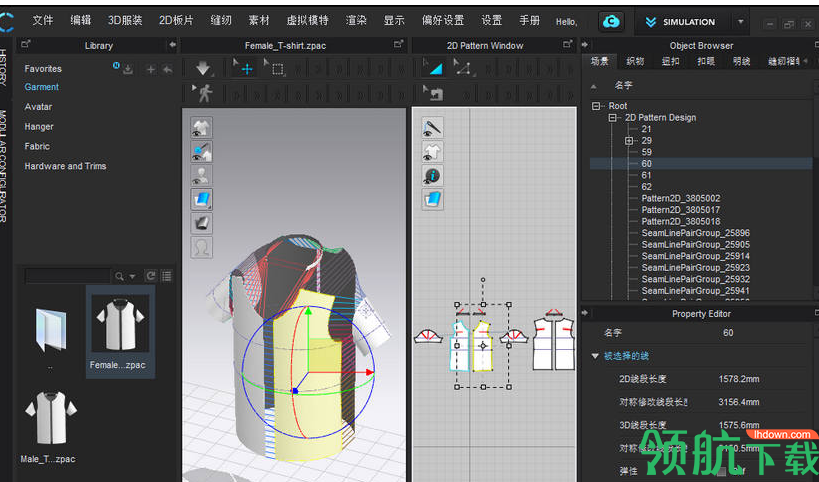
Task: Select Pattern2D_3805017 in the tree
Action: (681, 210)
